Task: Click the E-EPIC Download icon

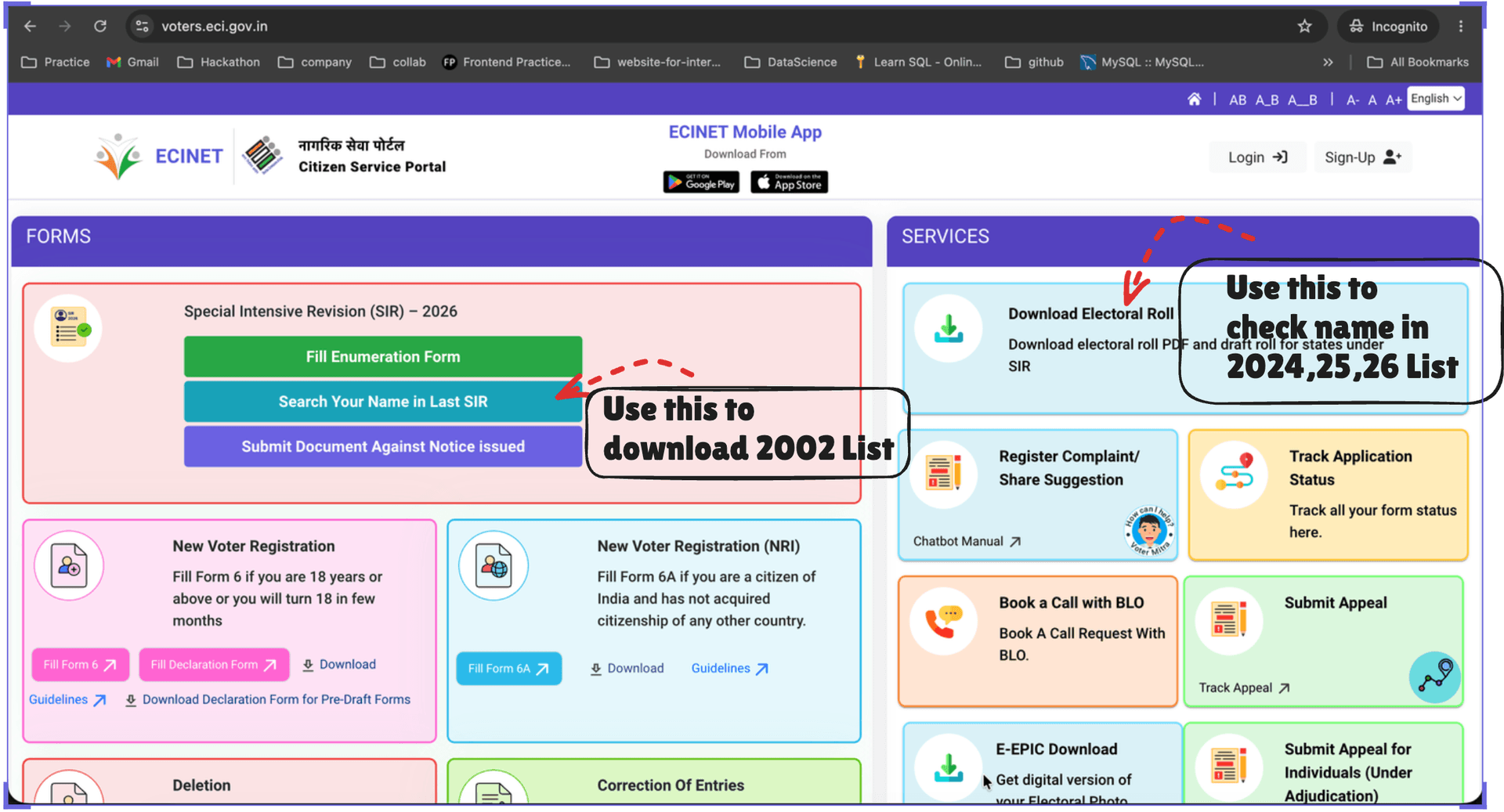Action: pyautogui.click(x=949, y=767)
